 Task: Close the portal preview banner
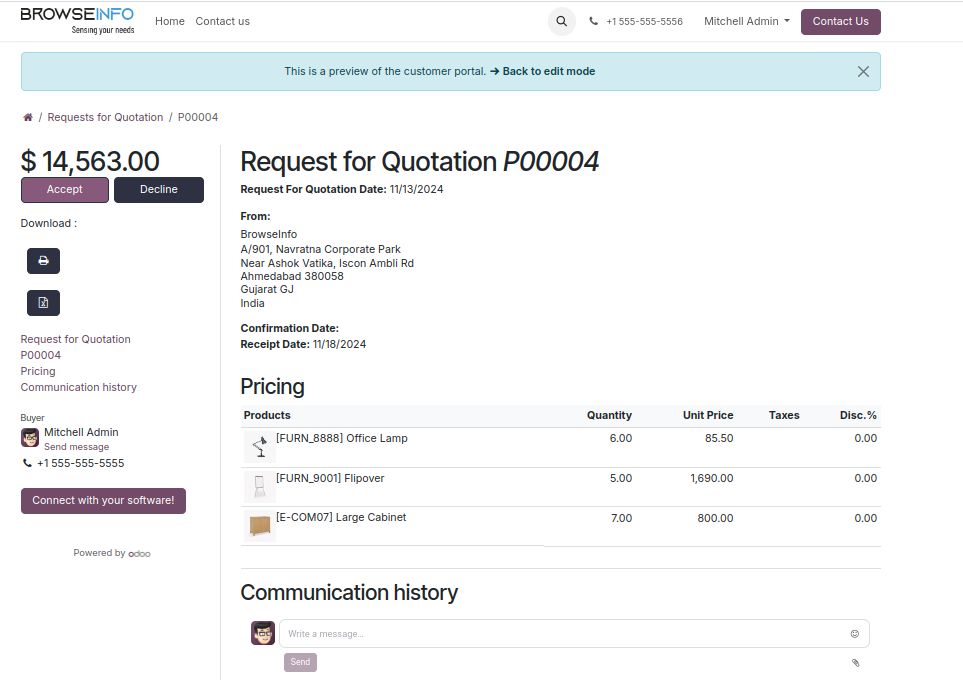pyautogui.click(x=863, y=72)
